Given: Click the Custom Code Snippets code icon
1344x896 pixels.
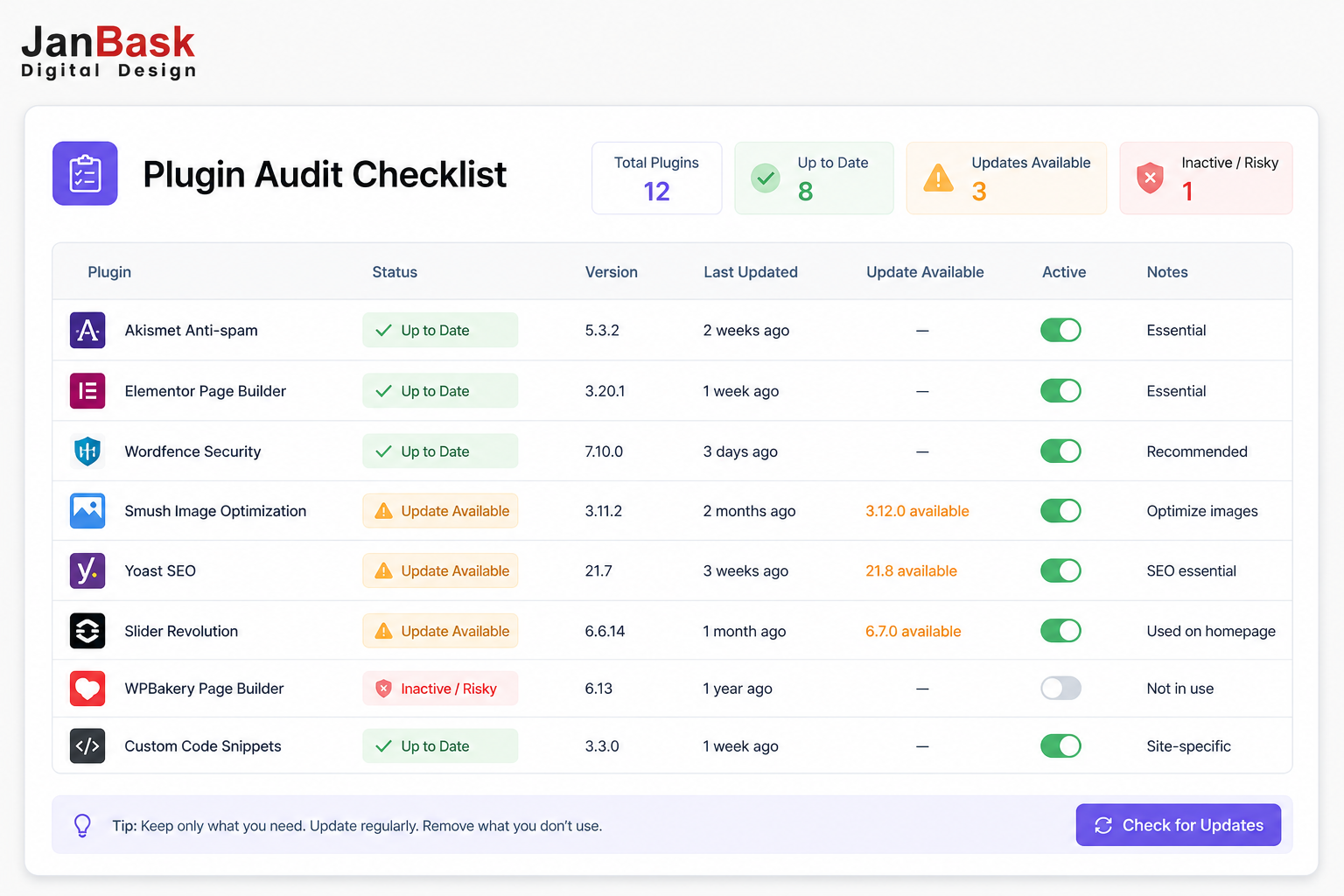Looking at the screenshot, I should tap(87, 746).
